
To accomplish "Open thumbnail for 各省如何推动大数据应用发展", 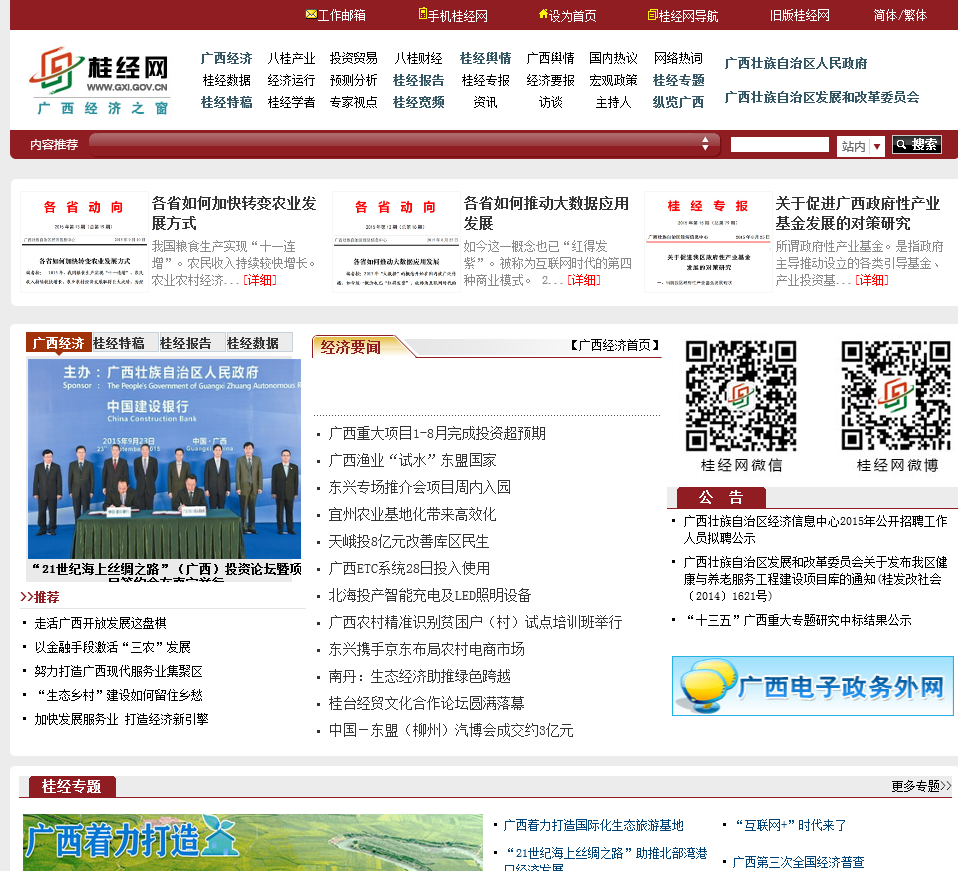I will tap(396, 242).
